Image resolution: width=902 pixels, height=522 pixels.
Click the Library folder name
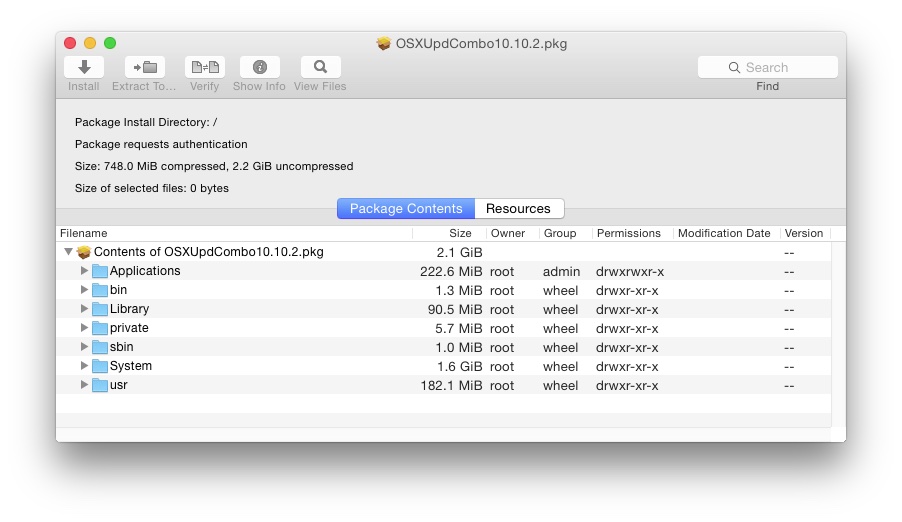tap(129, 309)
